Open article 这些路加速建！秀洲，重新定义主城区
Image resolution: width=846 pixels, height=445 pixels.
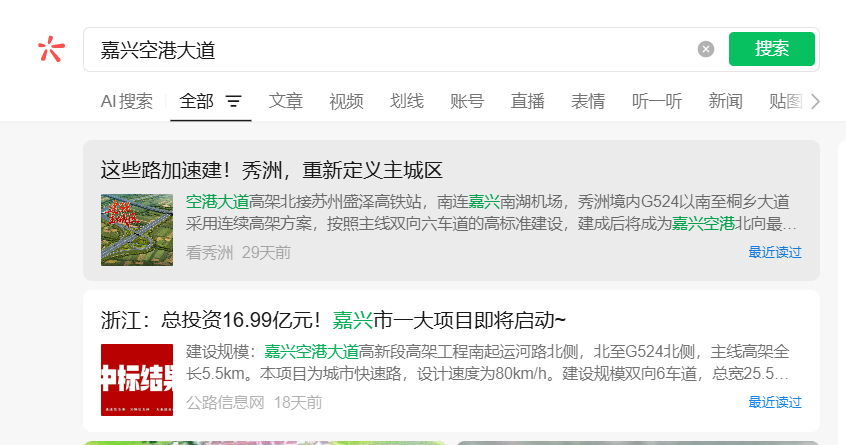coord(271,170)
